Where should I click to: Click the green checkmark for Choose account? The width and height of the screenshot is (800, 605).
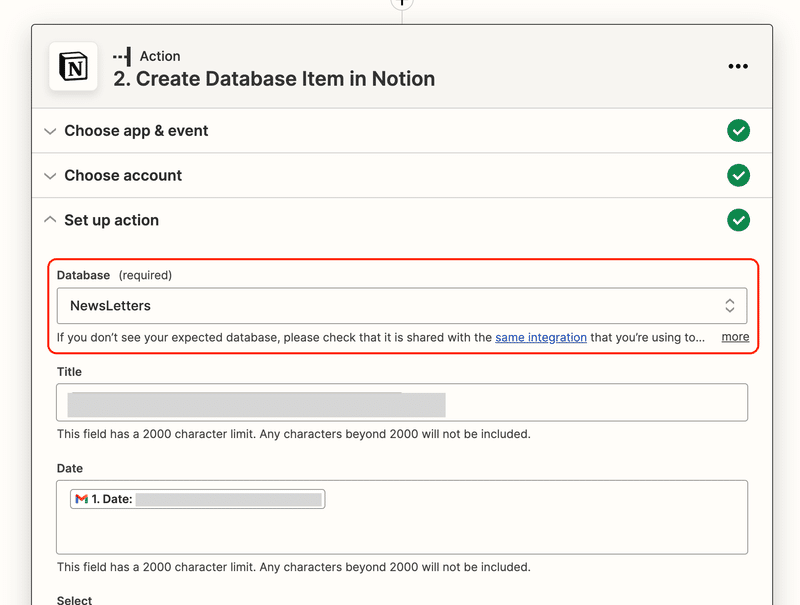pos(738,175)
